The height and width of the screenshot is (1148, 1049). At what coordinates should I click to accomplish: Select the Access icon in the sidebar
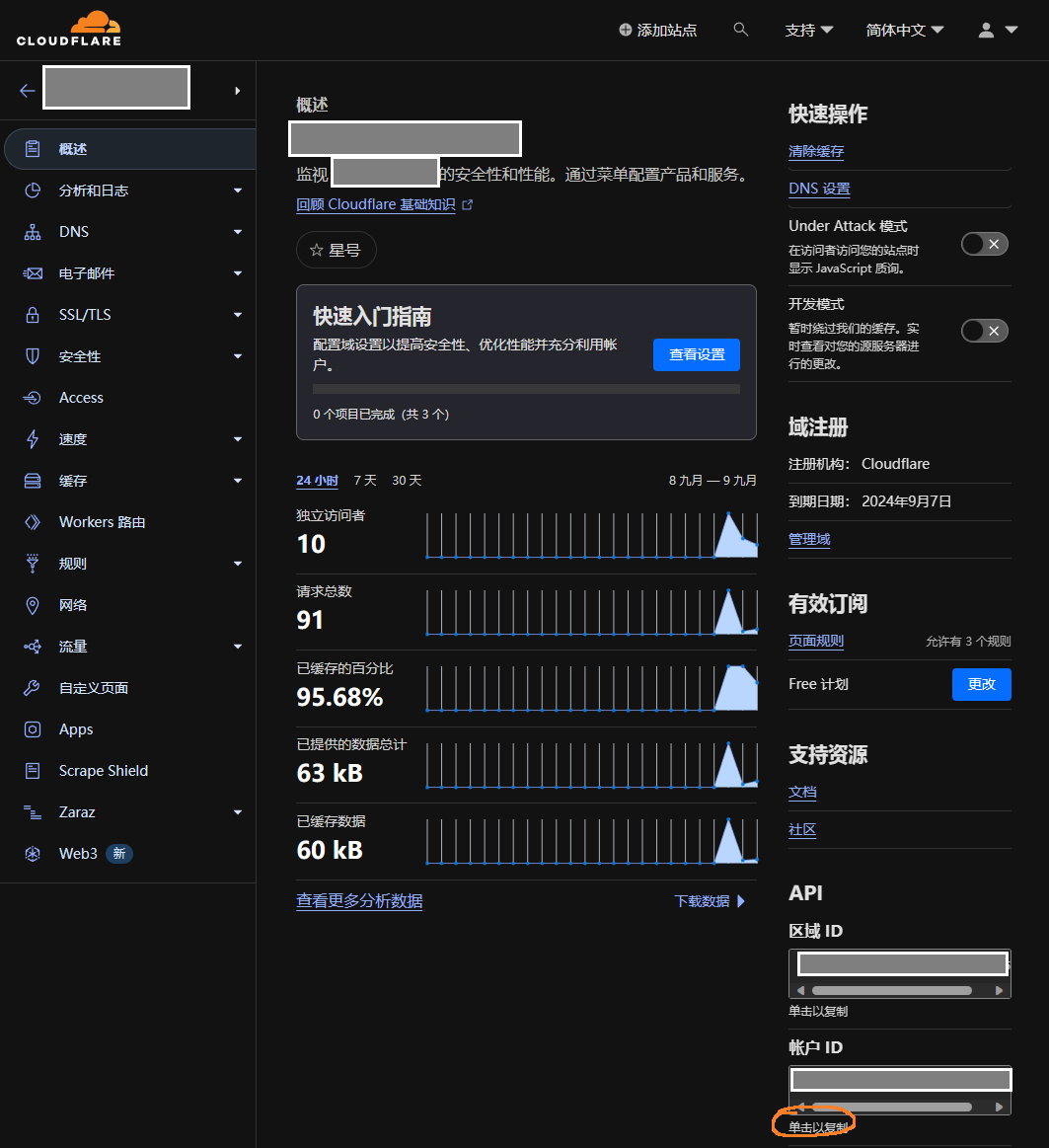coord(33,398)
